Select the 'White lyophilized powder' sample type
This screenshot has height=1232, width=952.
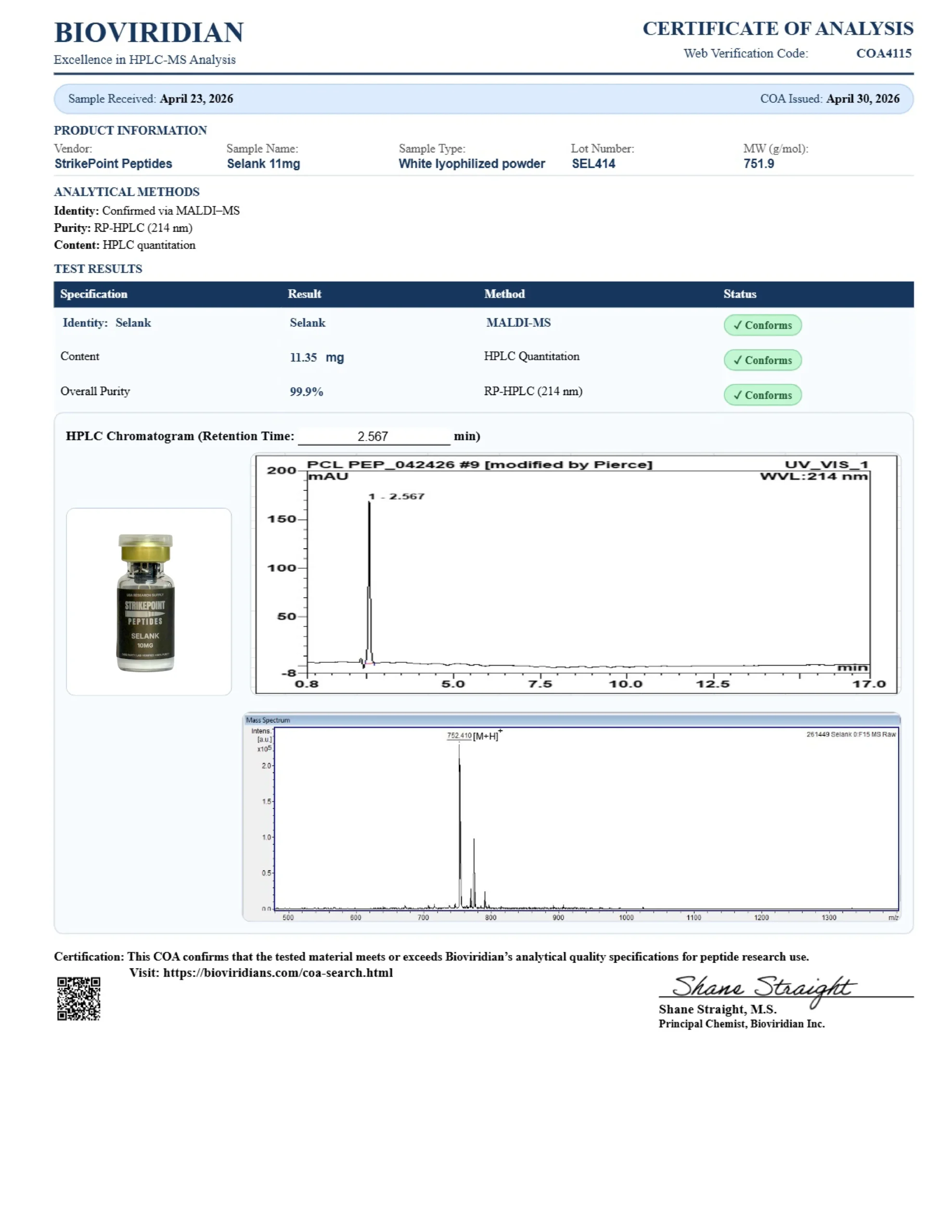tap(472, 164)
